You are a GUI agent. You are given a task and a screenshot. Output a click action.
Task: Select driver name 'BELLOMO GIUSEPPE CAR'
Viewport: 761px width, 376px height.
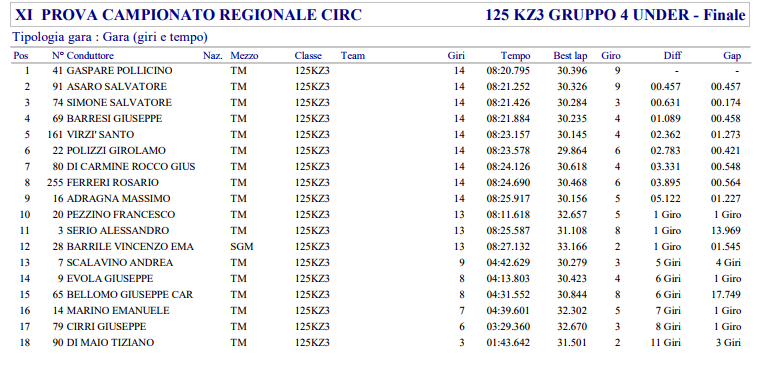point(130,295)
